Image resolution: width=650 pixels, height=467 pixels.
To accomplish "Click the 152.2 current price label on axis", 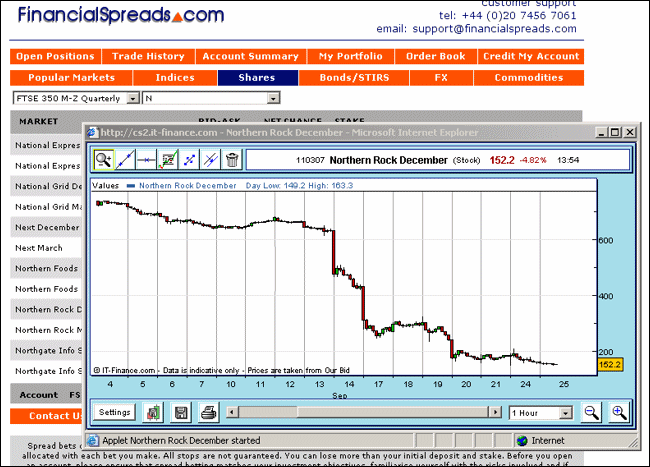I will (610, 365).
